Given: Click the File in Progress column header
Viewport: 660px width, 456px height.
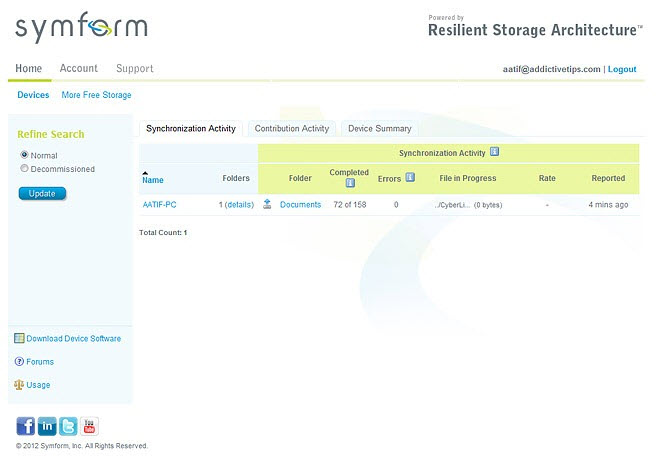Looking at the screenshot, I should click(x=468, y=178).
